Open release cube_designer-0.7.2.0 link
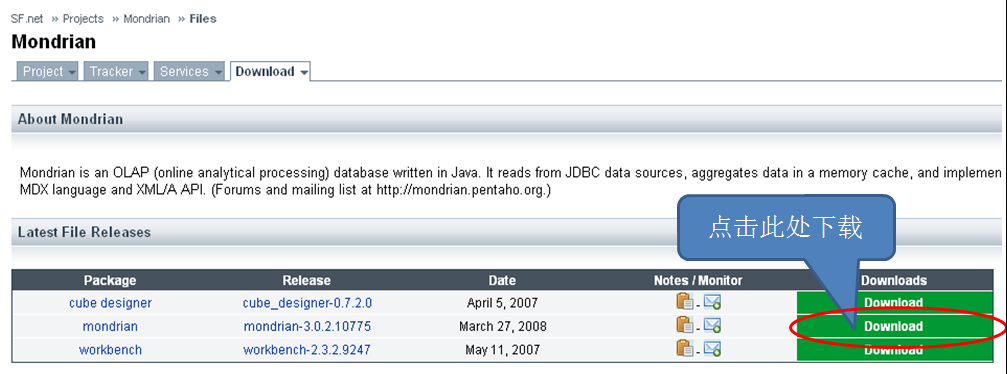This screenshot has width=1007, height=374. [x=308, y=303]
